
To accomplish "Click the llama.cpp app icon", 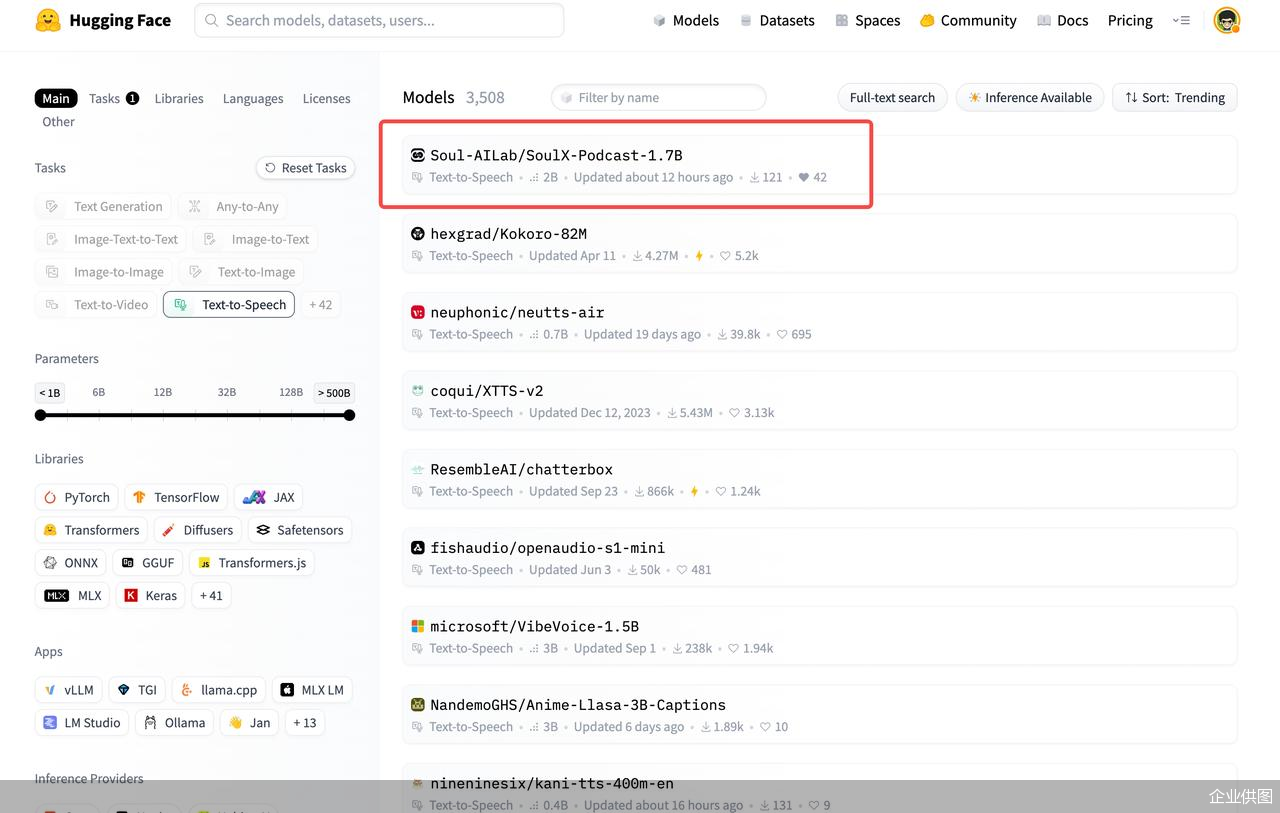I will [x=187, y=690].
